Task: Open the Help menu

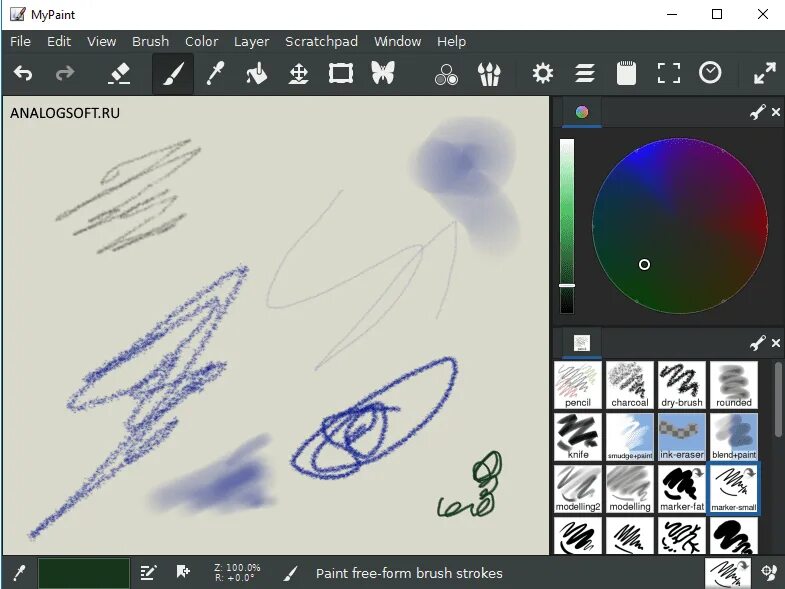Action: point(452,42)
